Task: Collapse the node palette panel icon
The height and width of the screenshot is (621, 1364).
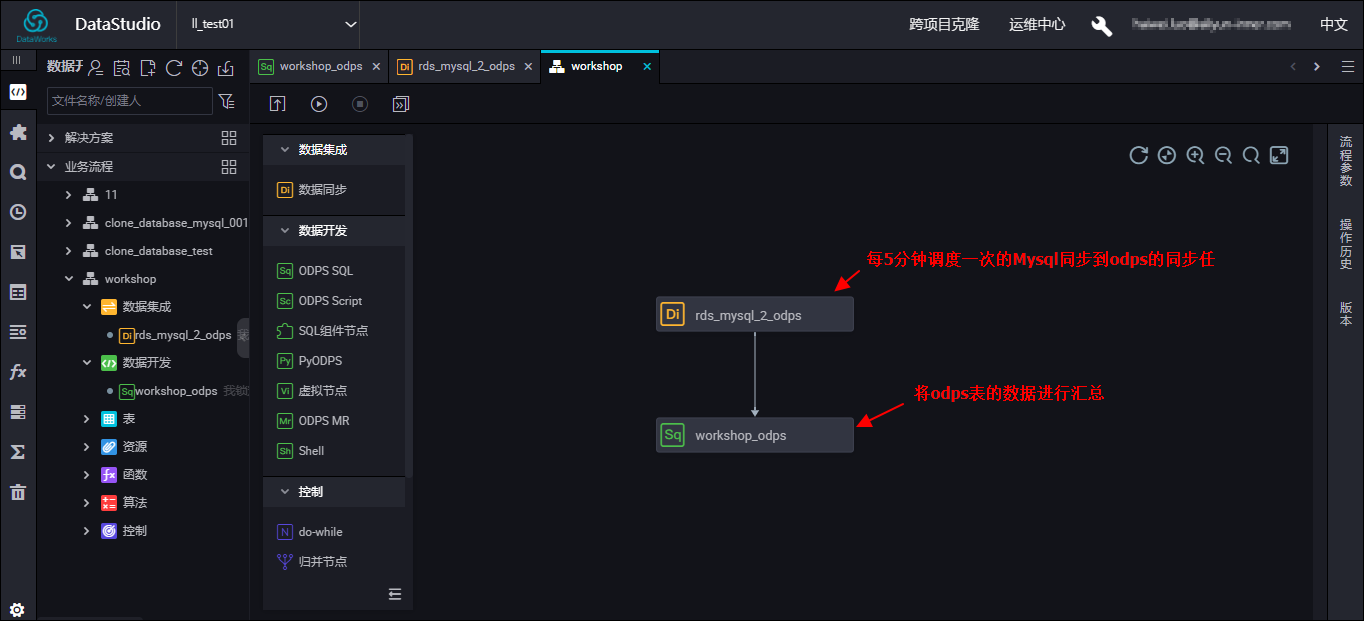Action: tap(395, 594)
